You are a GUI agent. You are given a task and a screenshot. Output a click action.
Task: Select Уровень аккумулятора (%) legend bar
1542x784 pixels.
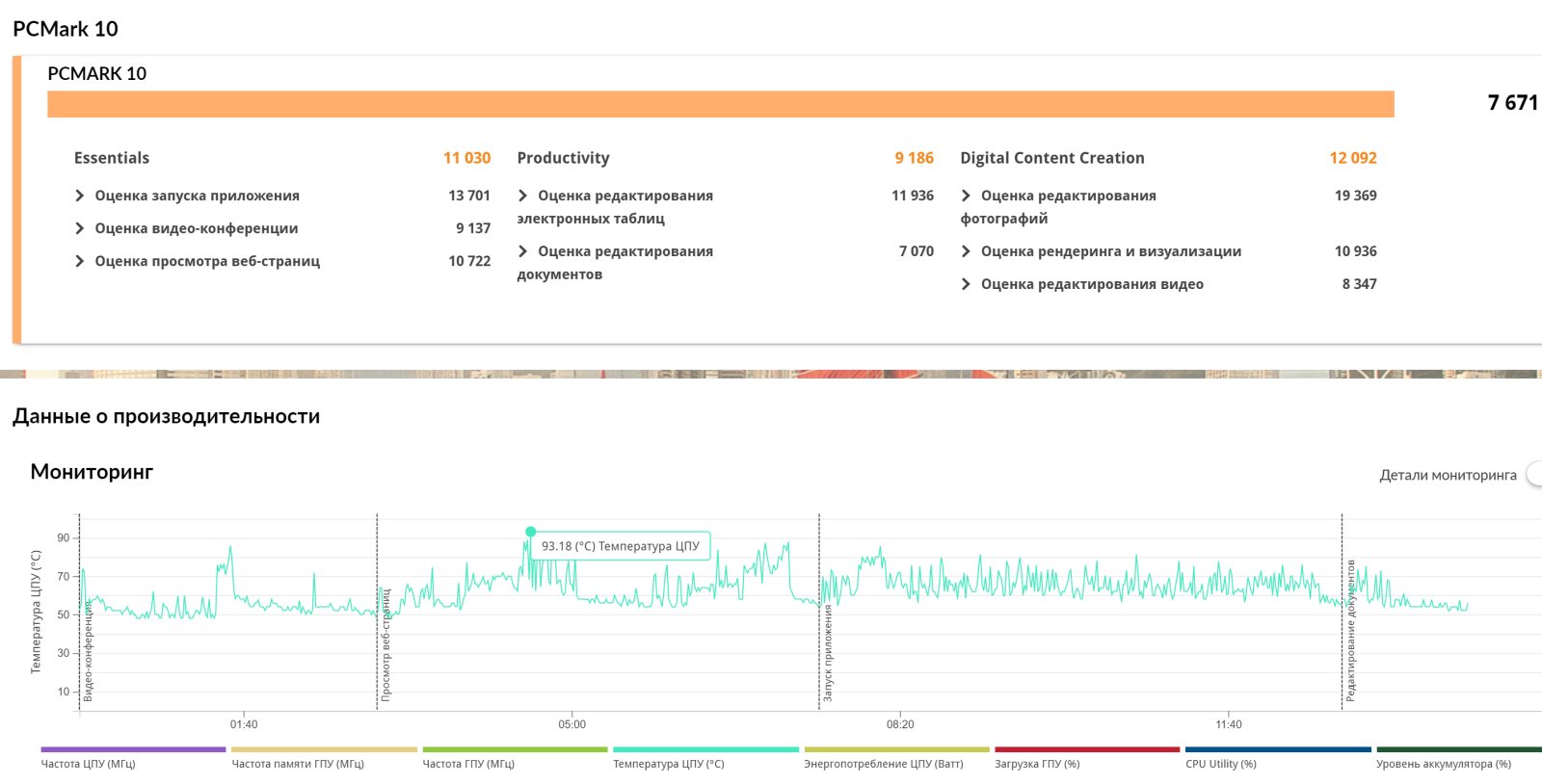[x=1459, y=749]
